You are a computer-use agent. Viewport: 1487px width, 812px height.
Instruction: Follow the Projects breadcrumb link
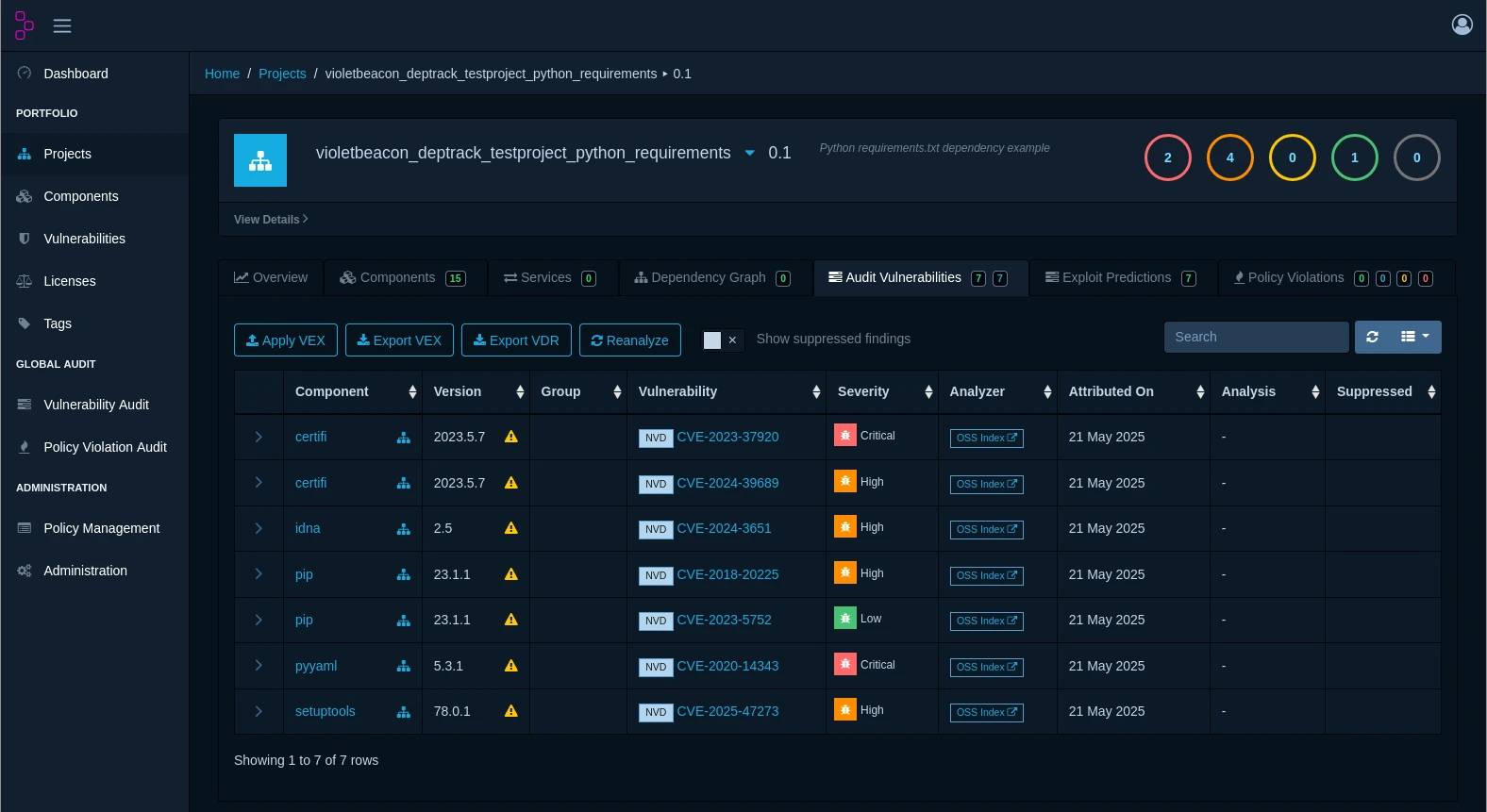click(x=282, y=74)
